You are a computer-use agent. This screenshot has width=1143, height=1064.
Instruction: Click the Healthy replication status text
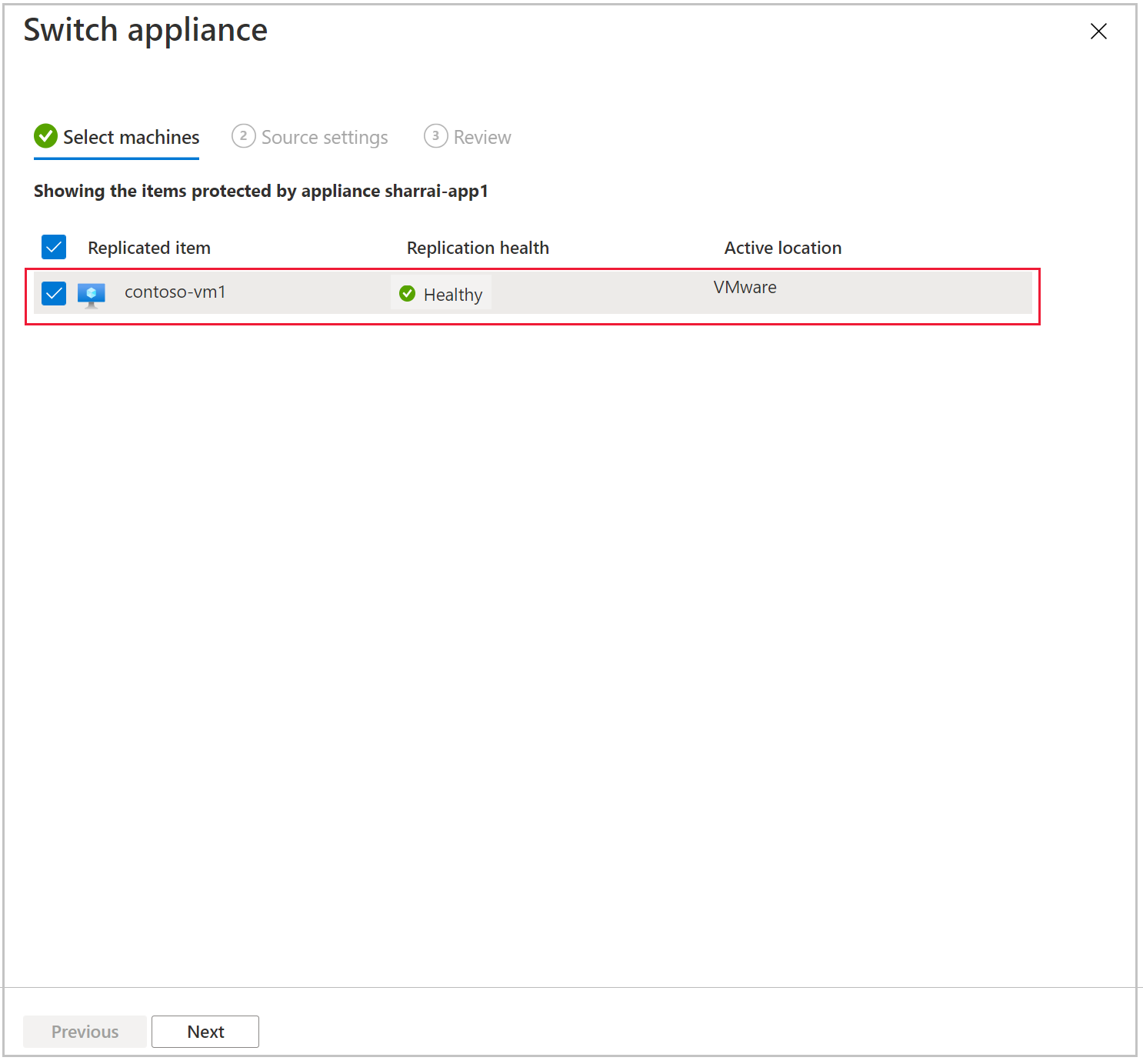coord(453,295)
